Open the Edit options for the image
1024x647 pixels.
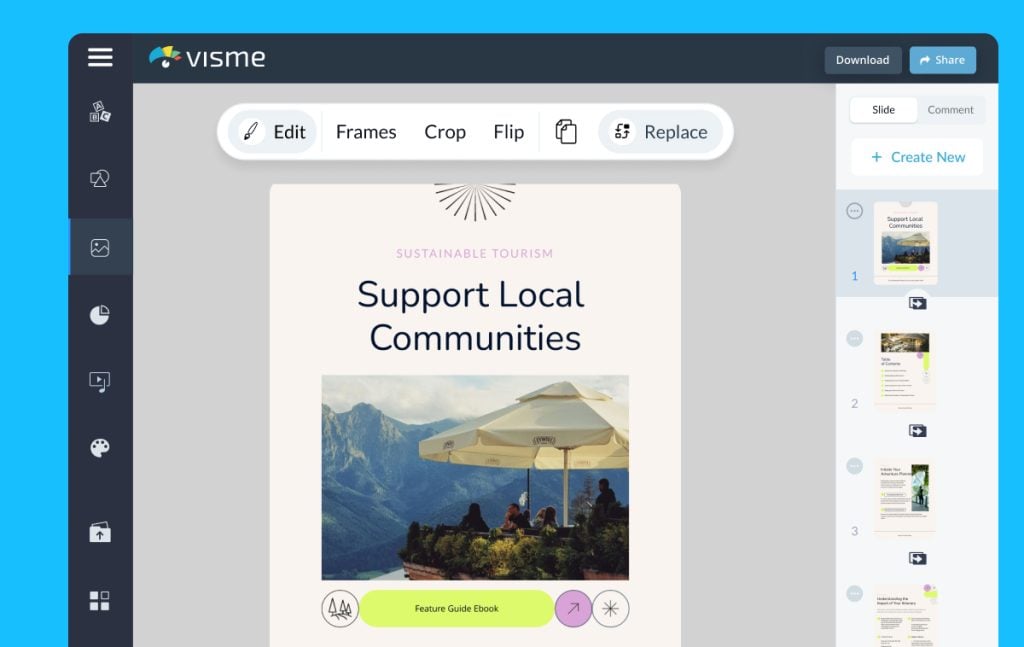coord(272,131)
